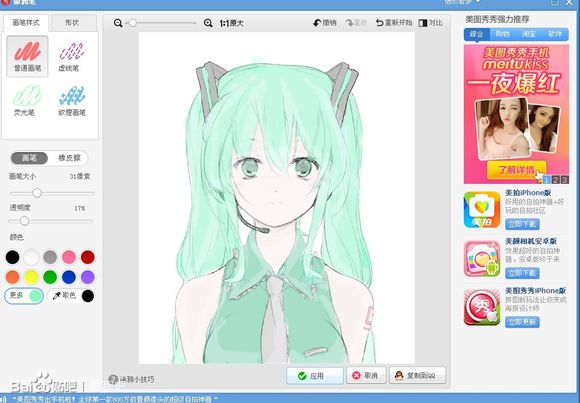Pick the pink color swatch
Screen dimensions: 580x403
[69, 257]
